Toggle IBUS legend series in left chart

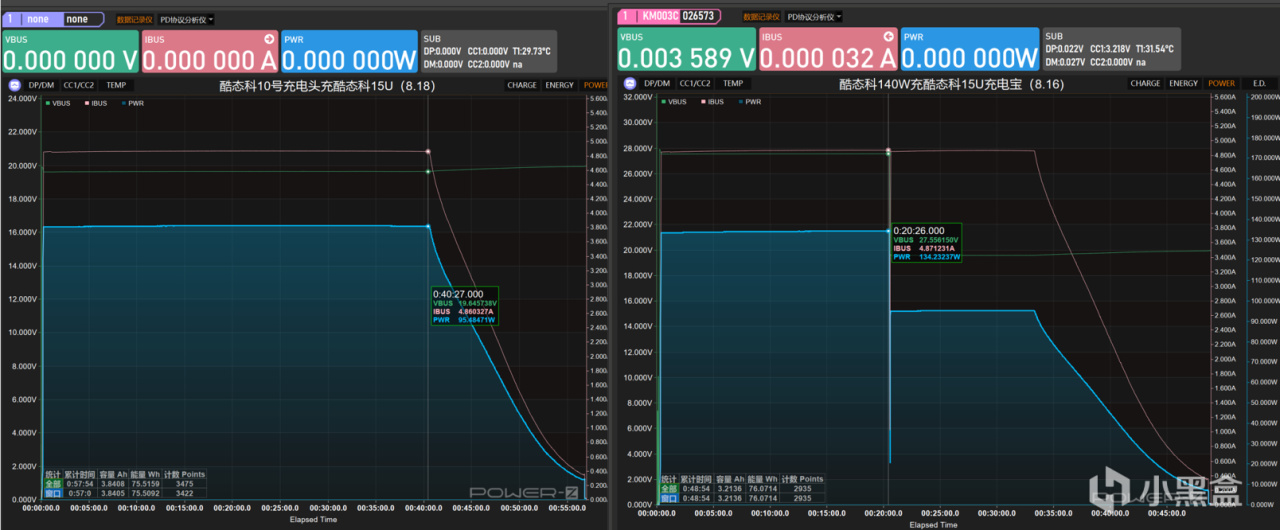click(x=97, y=103)
